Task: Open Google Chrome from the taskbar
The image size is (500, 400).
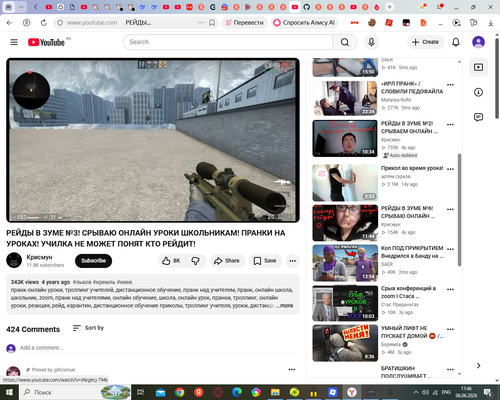Action: pos(179,392)
